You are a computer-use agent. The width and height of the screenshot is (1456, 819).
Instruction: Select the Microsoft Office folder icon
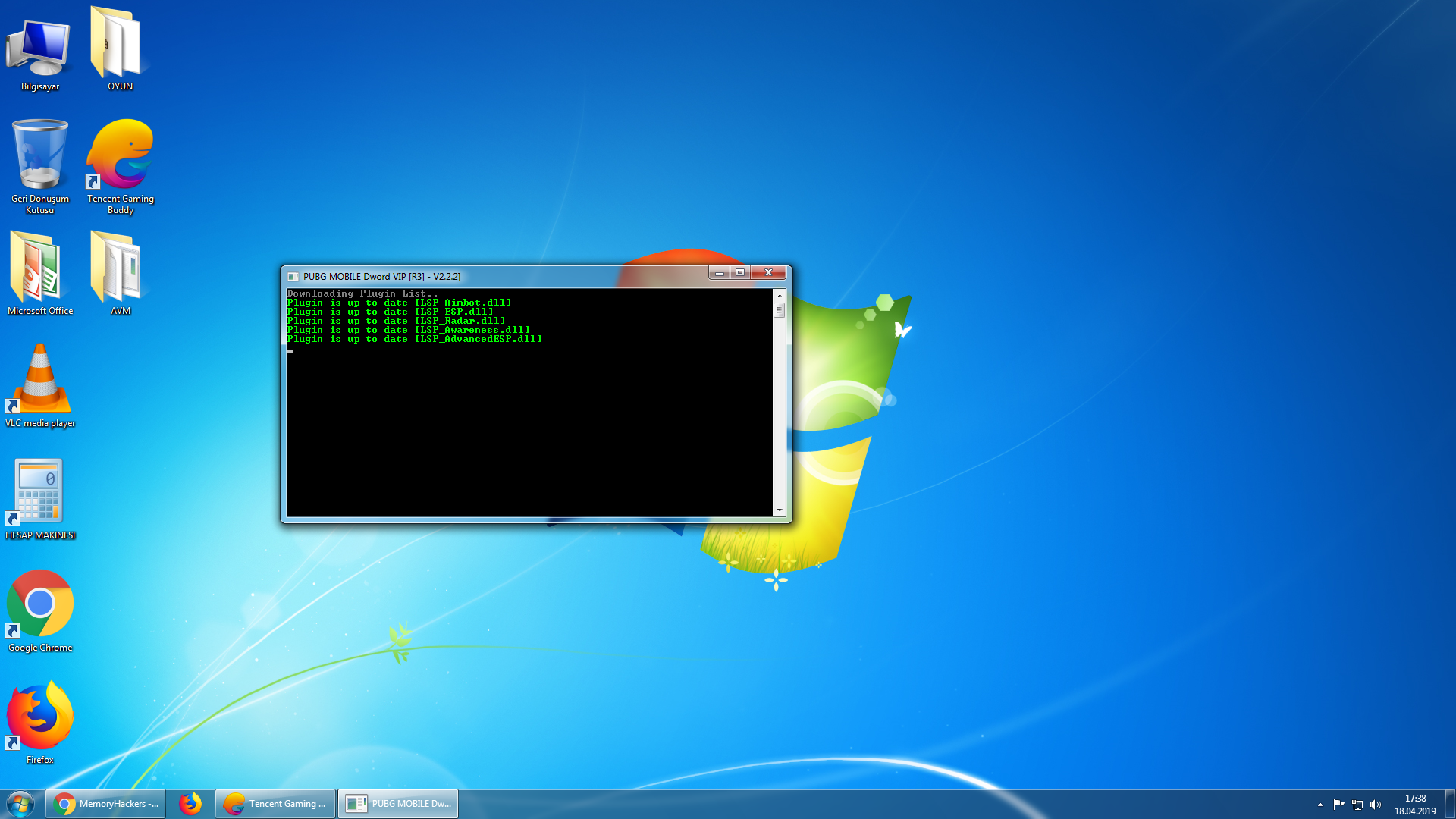tap(40, 274)
